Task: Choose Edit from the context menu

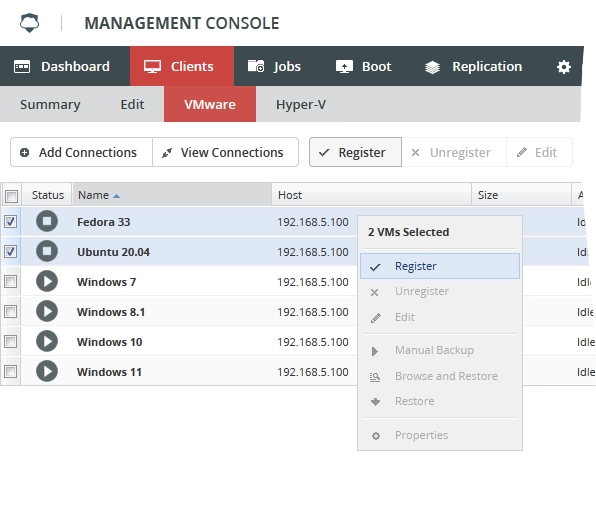Action: (x=440, y=317)
